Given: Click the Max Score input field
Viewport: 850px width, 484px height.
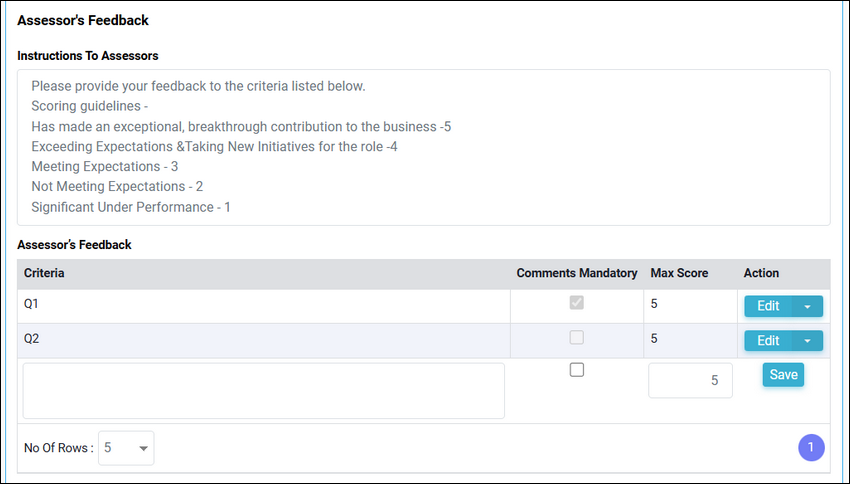Looking at the screenshot, I should click(690, 380).
